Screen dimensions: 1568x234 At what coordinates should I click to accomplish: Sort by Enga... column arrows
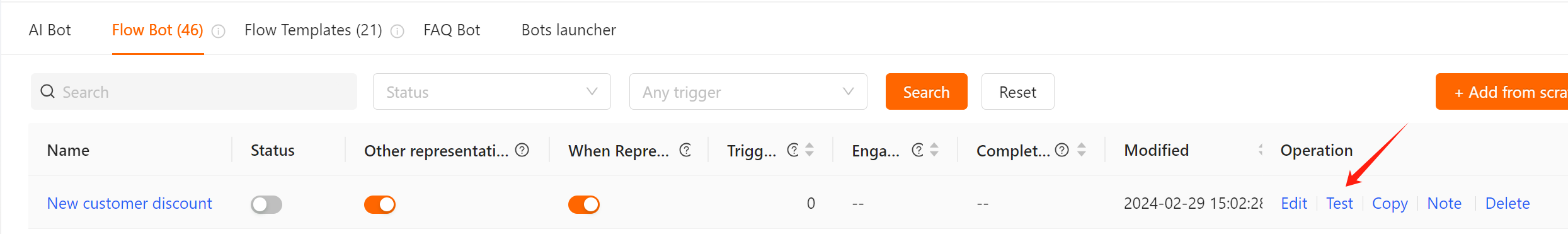[x=934, y=150]
